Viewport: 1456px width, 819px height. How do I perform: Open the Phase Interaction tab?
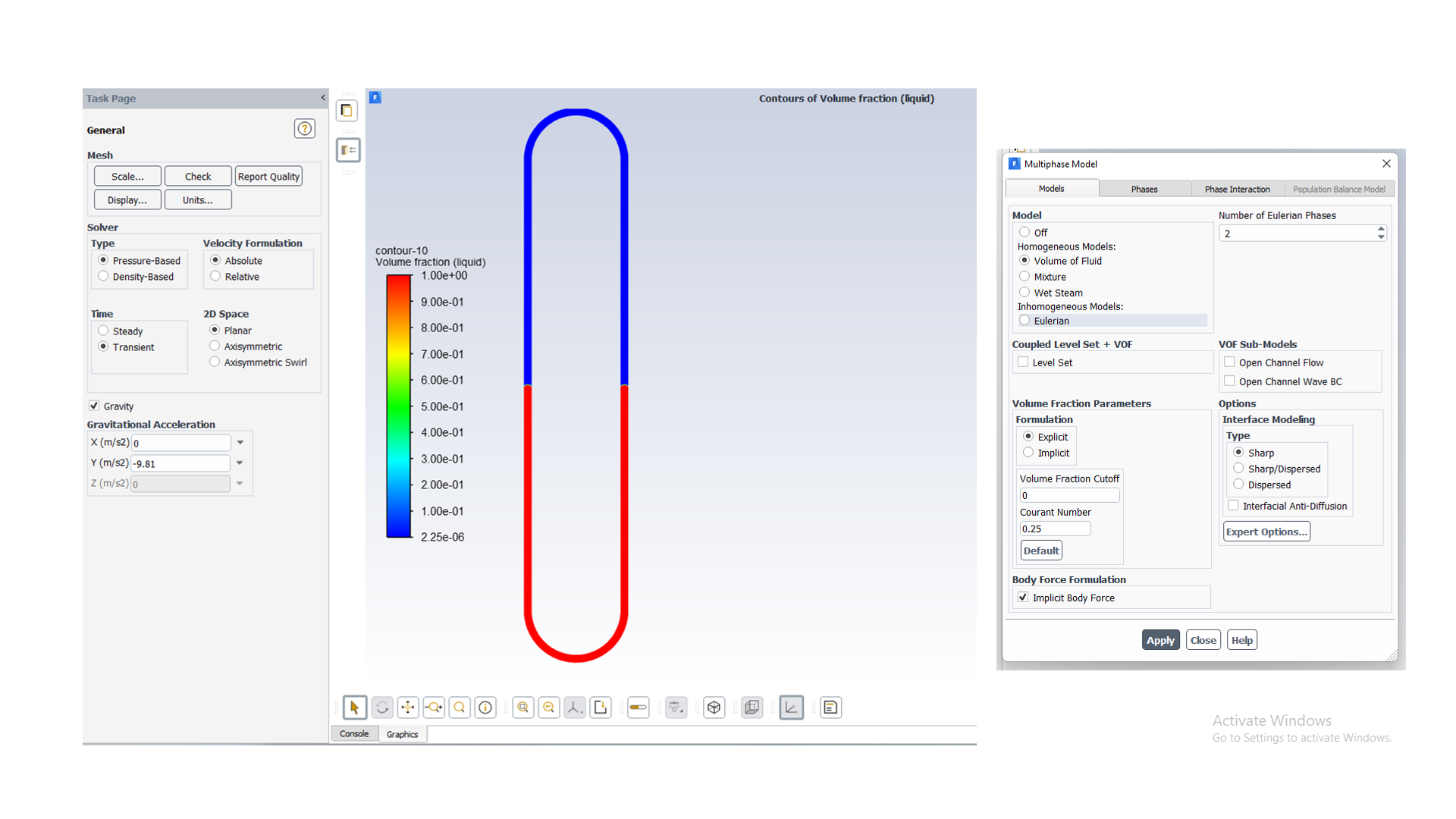[x=1237, y=189]
